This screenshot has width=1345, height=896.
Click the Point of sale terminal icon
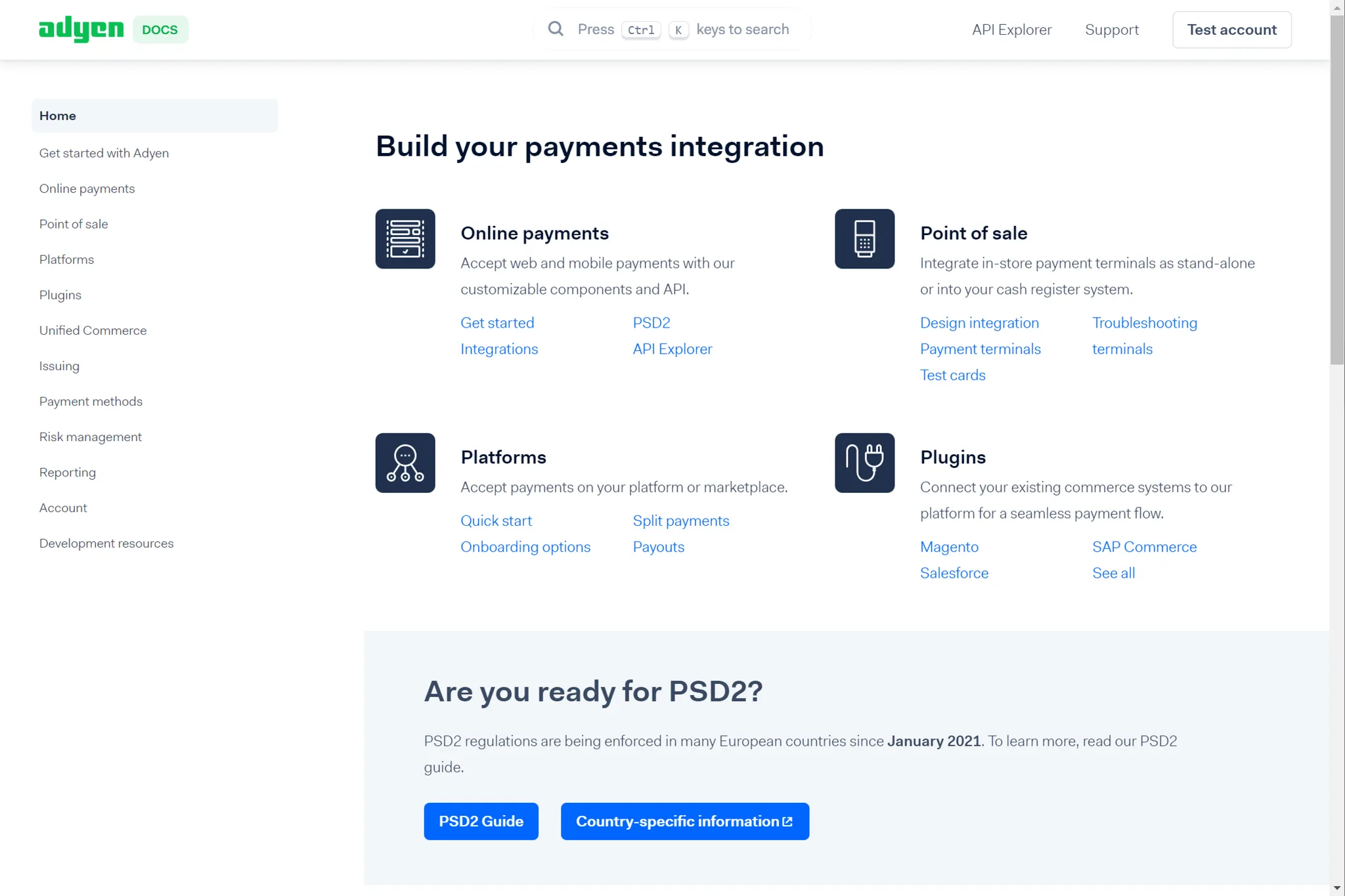864,238
